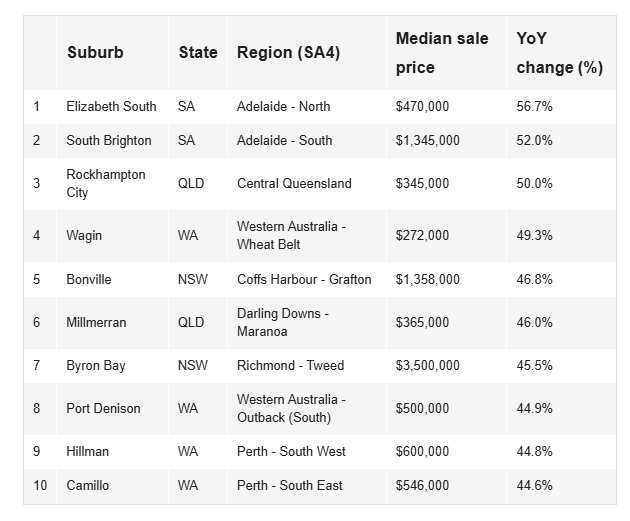This screenshot has width=630, height=521.
Task: Click the YoY change (%) header
Action: pos(559,53)
